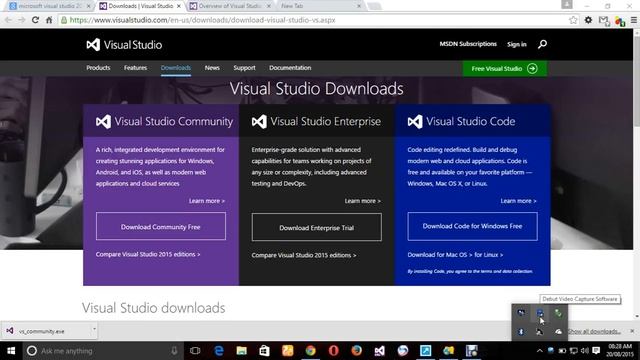Switch to Overview of Visual Studio tab

click(x=231, y=6)
